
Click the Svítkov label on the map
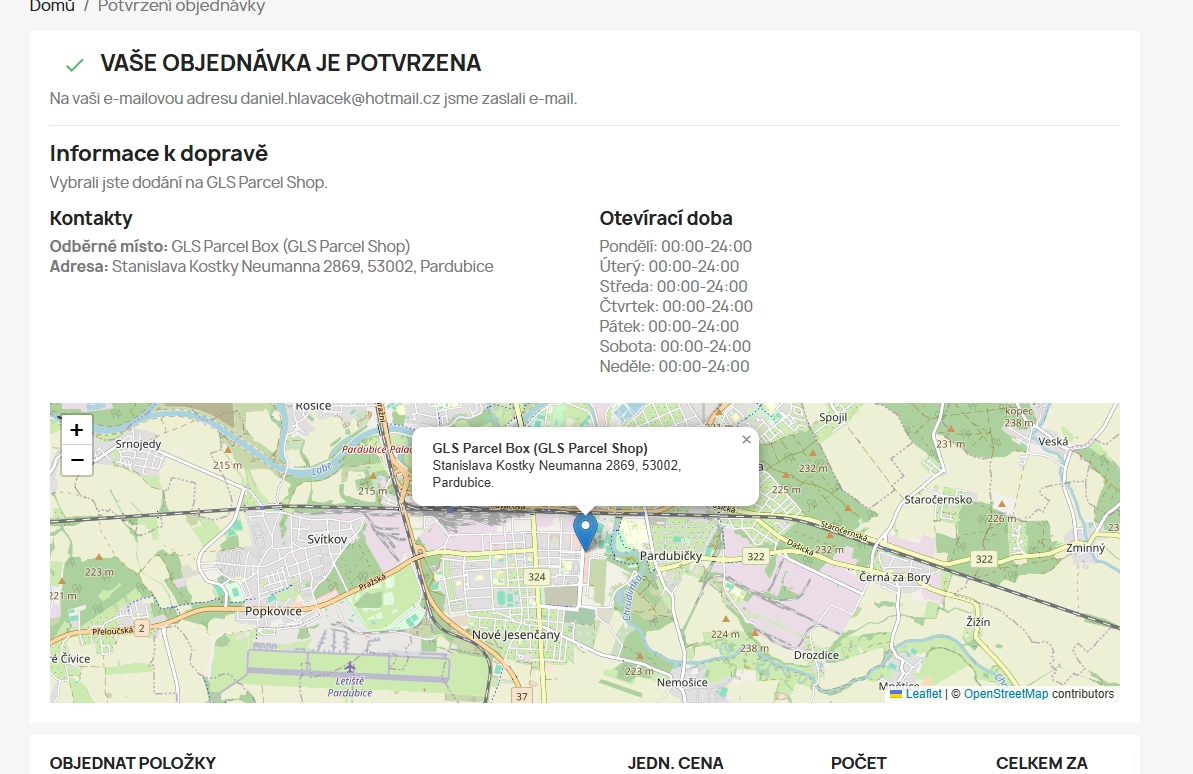327,539
